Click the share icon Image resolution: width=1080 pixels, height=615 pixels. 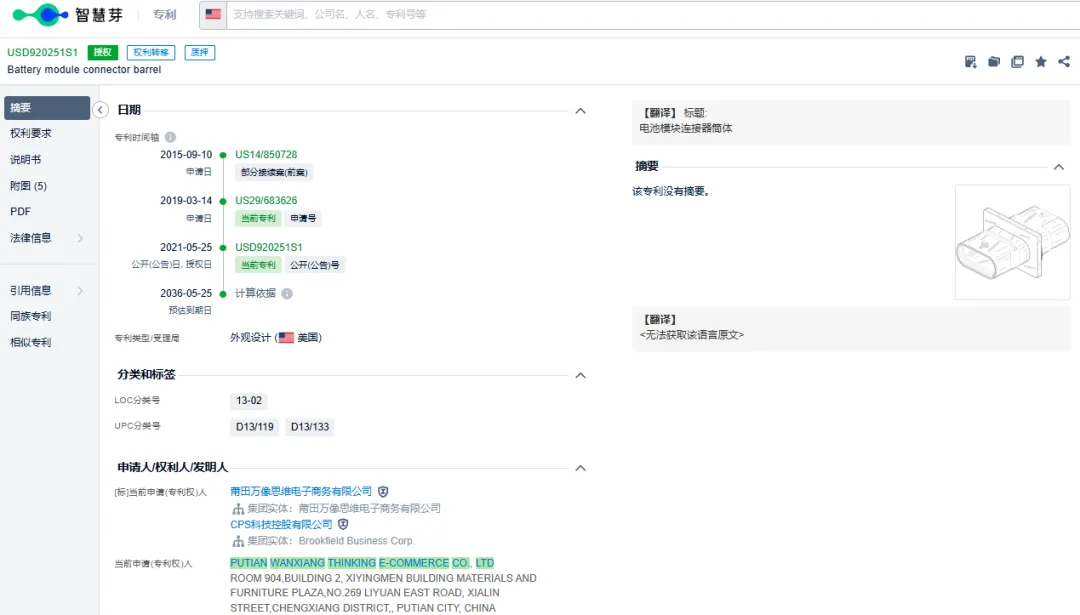click(x=1064, y=62)
